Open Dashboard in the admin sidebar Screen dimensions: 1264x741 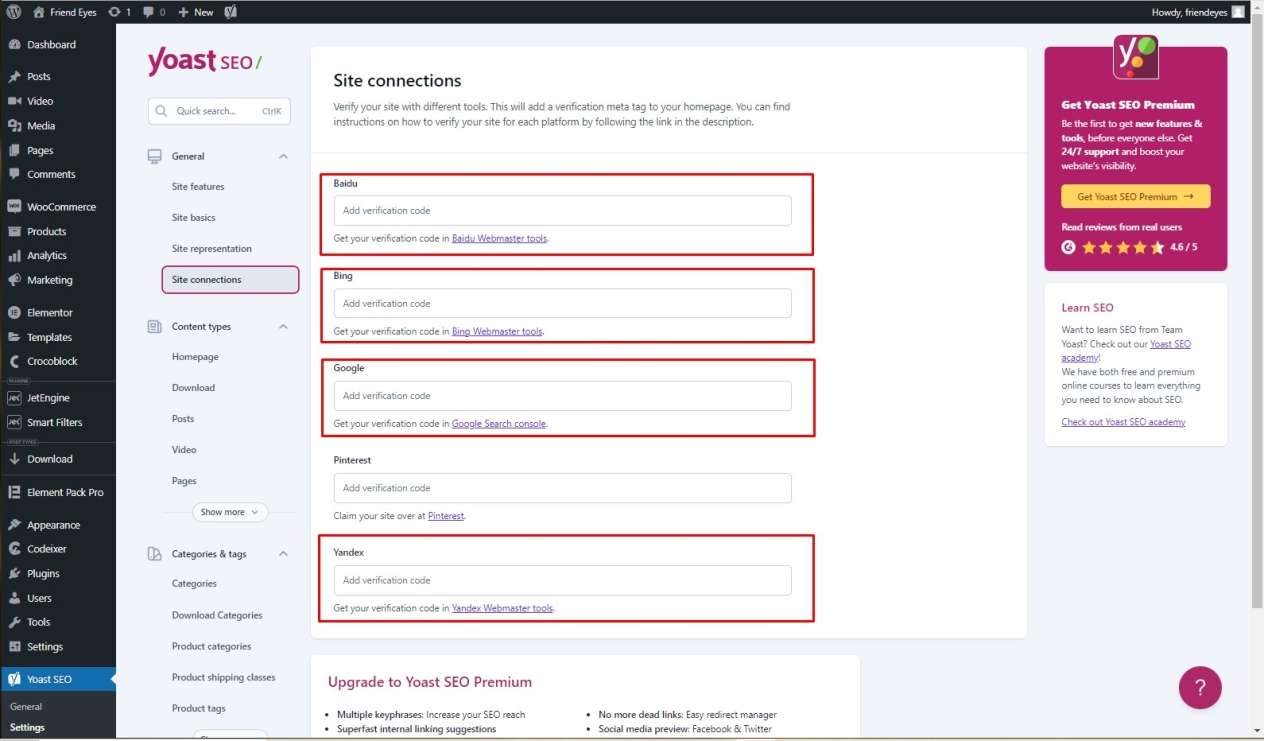51,45
